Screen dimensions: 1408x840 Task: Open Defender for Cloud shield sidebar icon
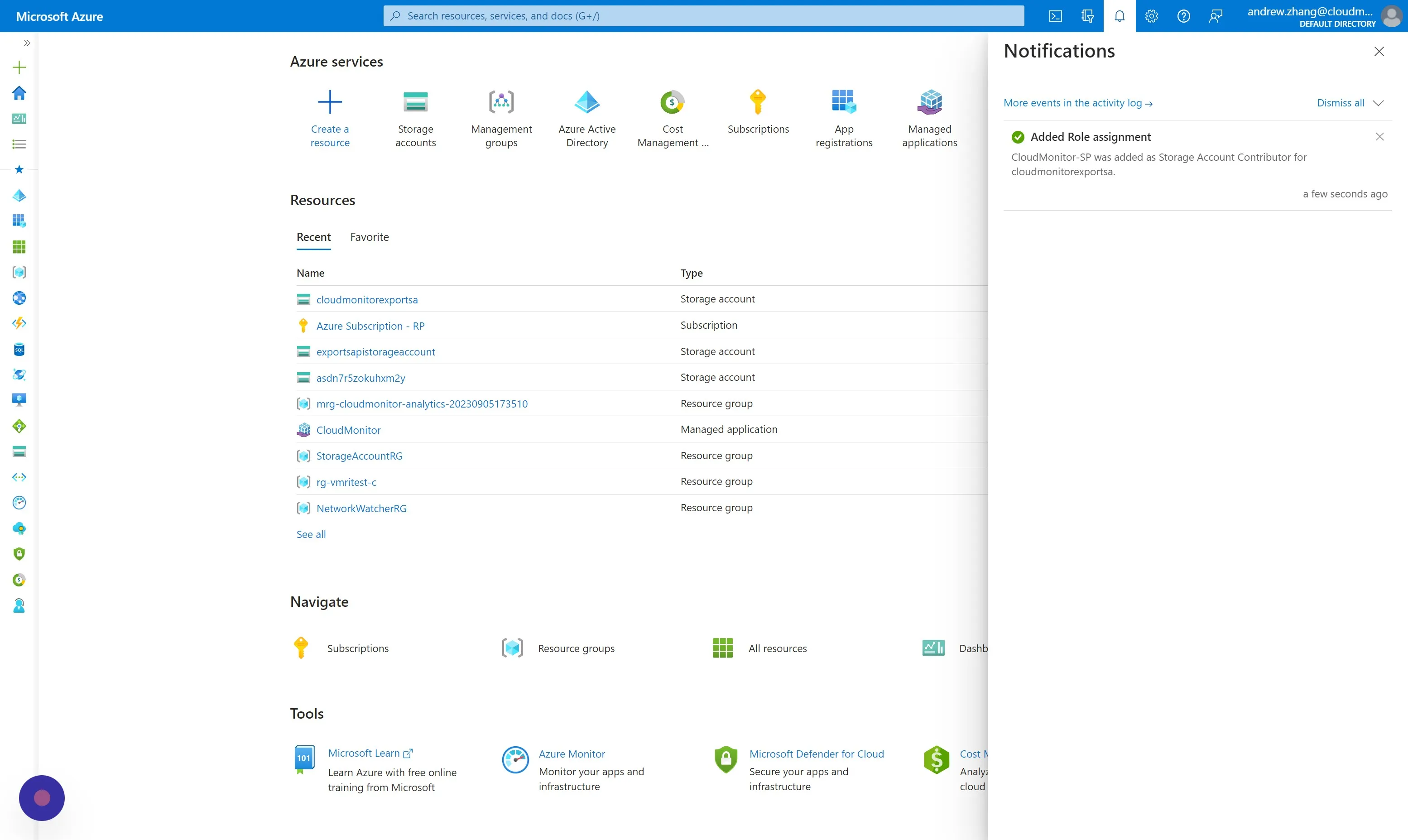point(19,554)
